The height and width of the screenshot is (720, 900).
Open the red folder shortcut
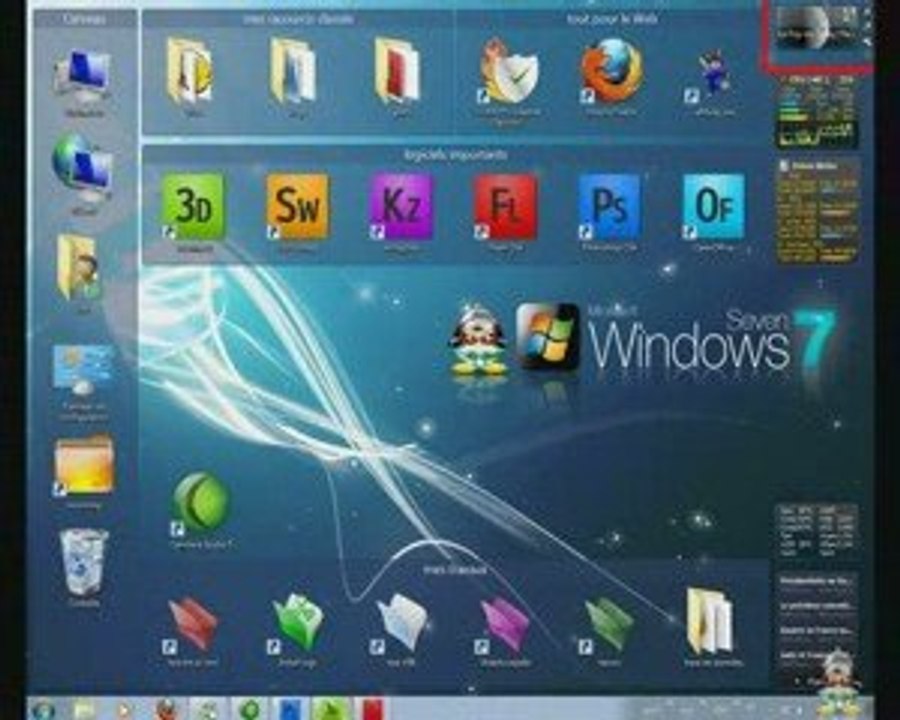192,626
